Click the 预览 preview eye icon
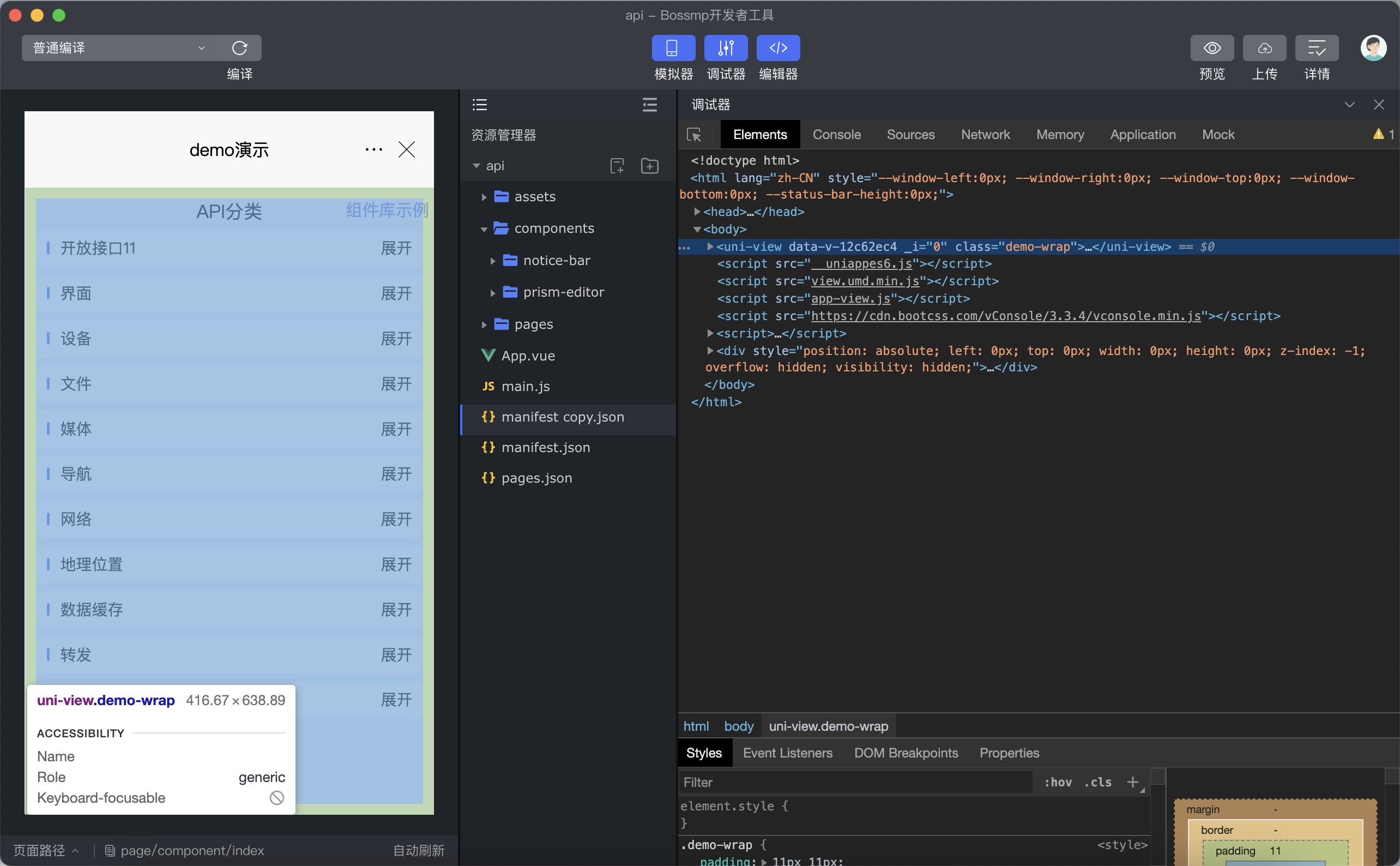The image size is (1400, 866). 1211,47
